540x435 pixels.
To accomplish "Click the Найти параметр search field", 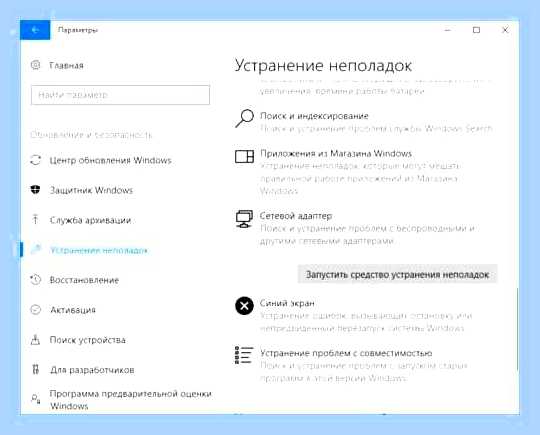I will coord(120,95).
